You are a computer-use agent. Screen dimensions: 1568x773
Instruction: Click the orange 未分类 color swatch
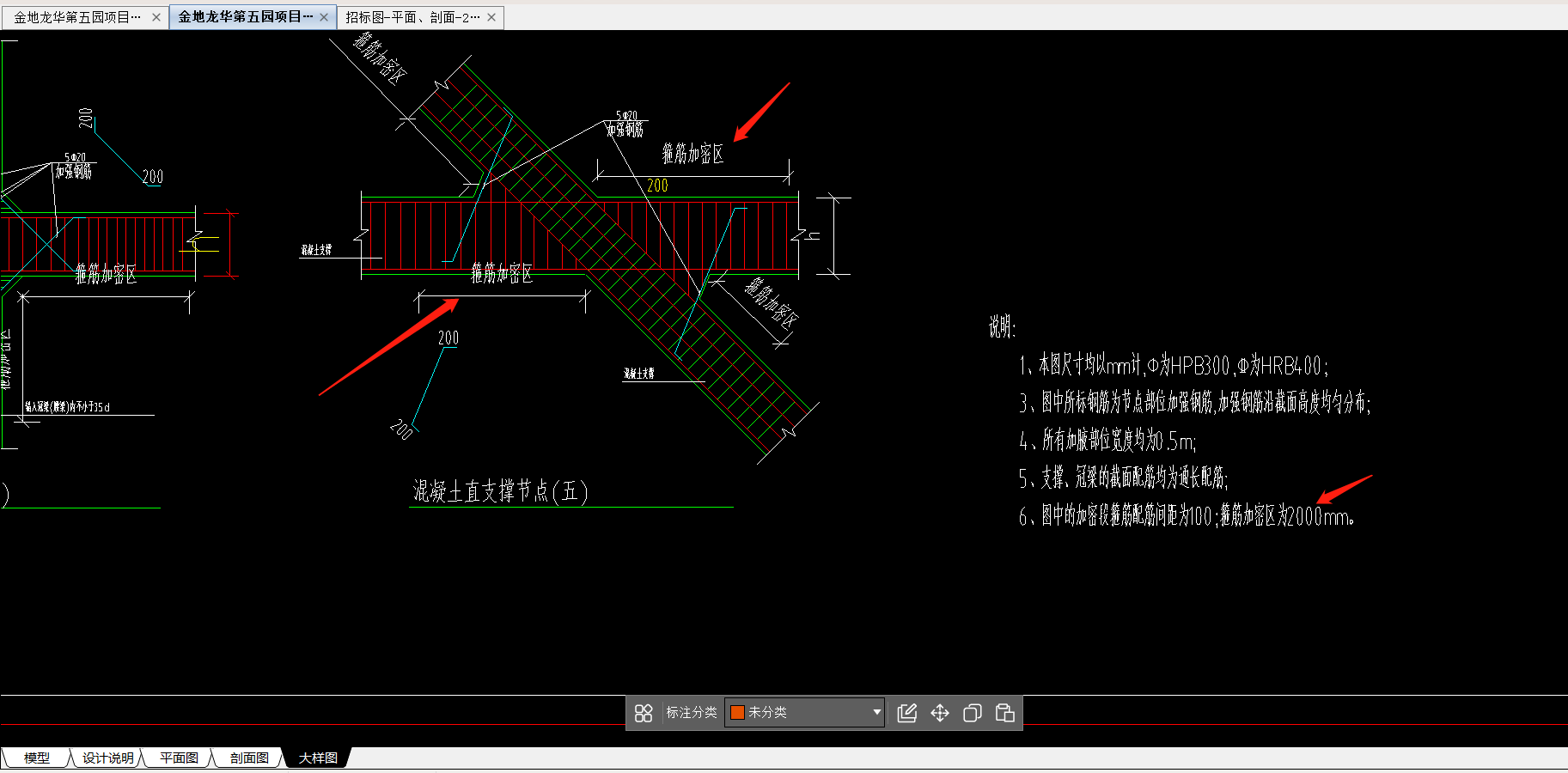pos(737,712)
